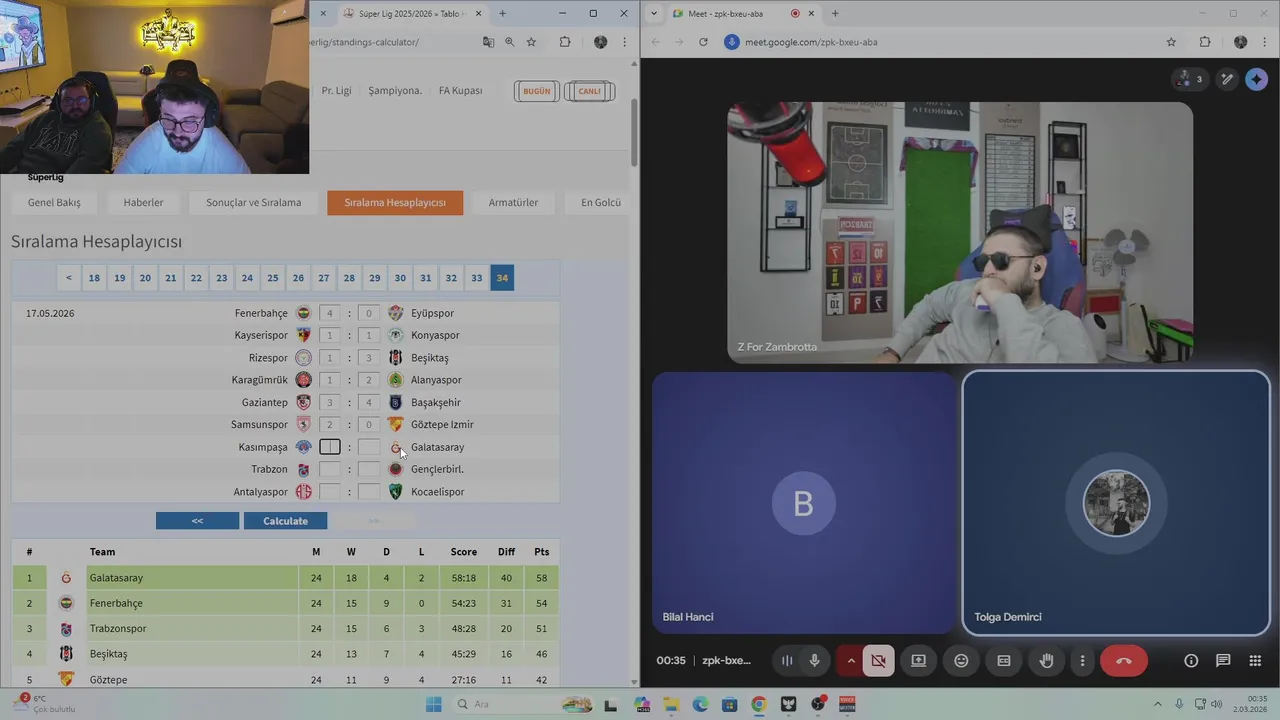
Task: Start screen sharing in Meet
Action: [918, 660]
